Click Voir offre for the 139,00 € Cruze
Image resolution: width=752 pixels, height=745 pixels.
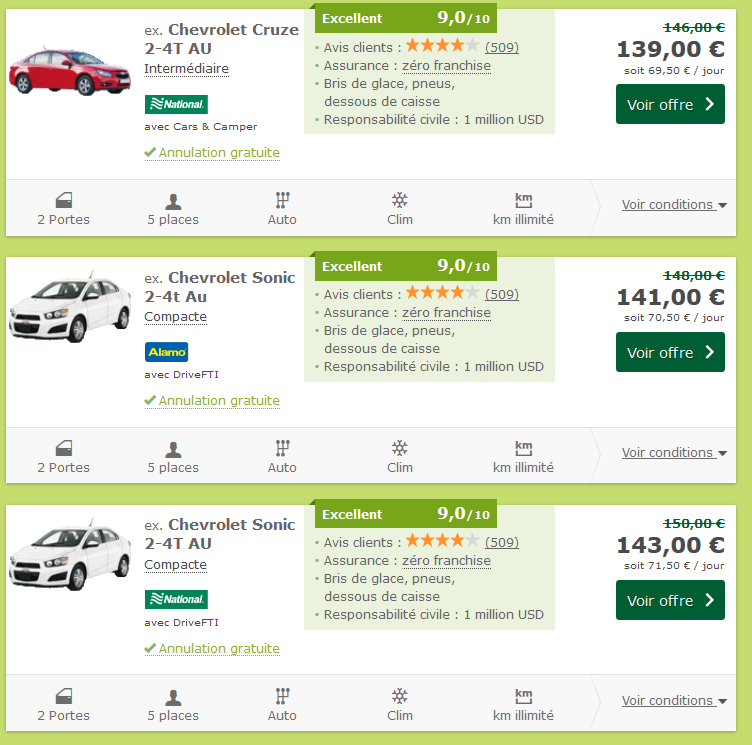(x=670, y=105)
